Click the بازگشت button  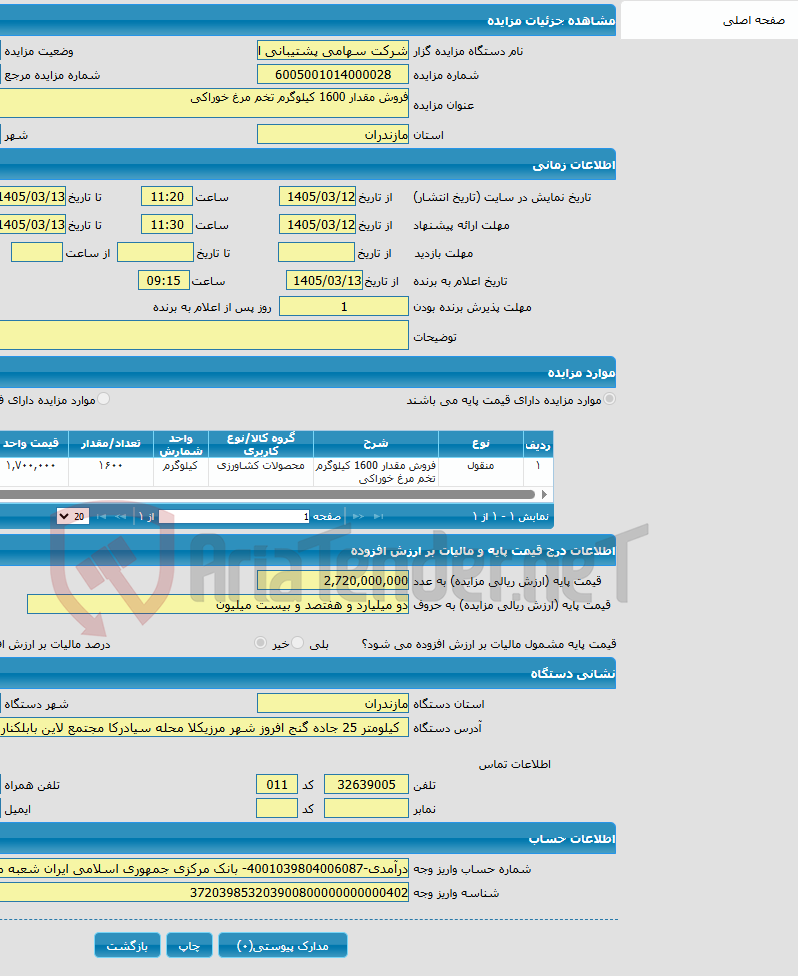127,946
